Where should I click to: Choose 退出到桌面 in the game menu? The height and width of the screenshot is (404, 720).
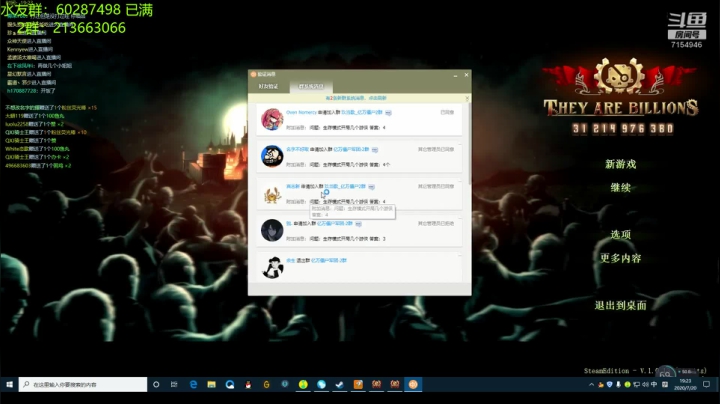[x=621, y=305]
